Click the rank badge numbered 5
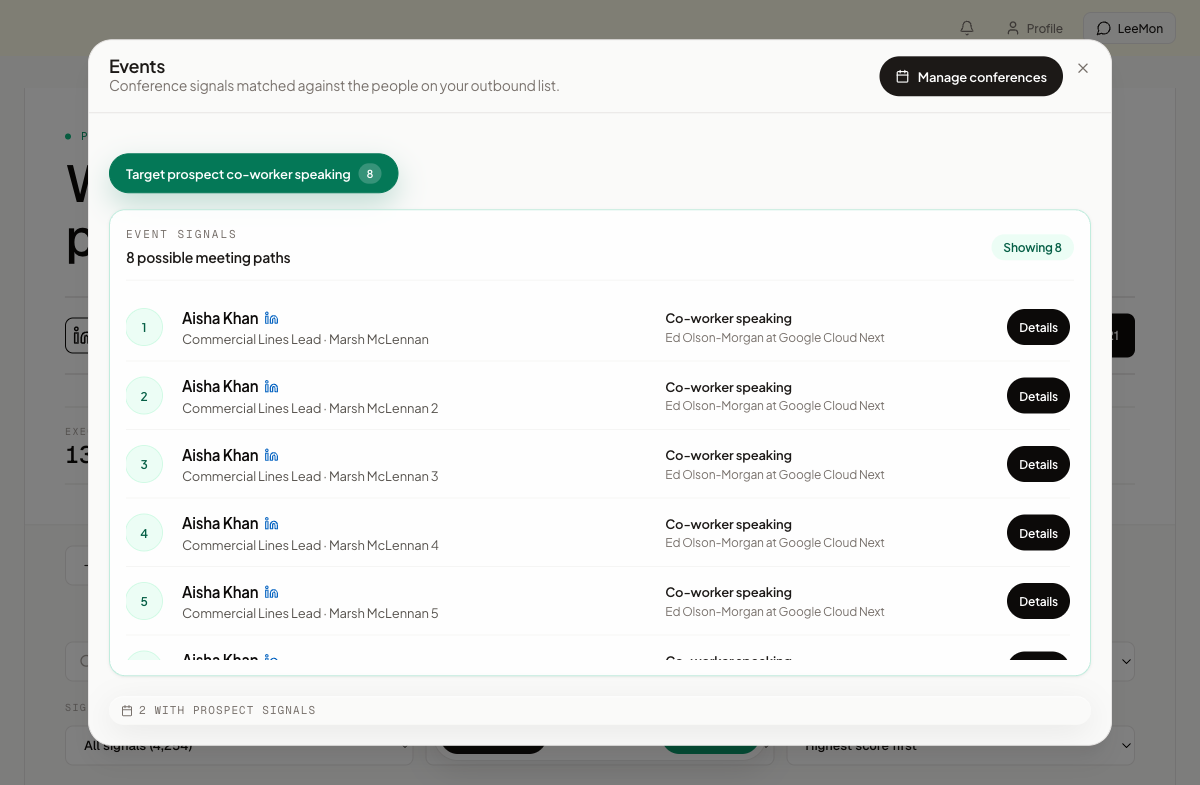The width and height of the screenshot is (1200, 785). (144, 601)
